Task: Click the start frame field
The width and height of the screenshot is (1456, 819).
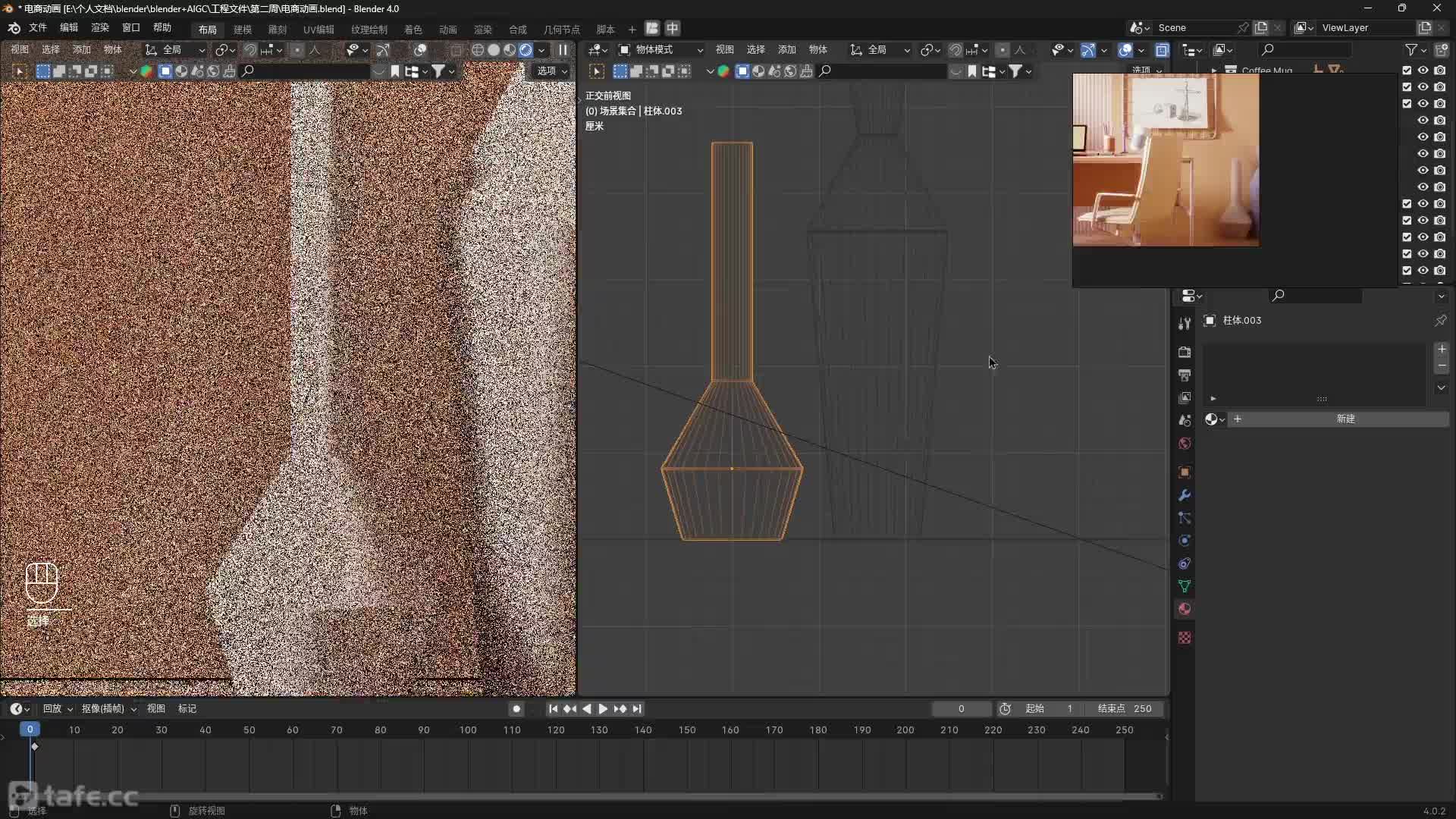Action: [1050, 709]
